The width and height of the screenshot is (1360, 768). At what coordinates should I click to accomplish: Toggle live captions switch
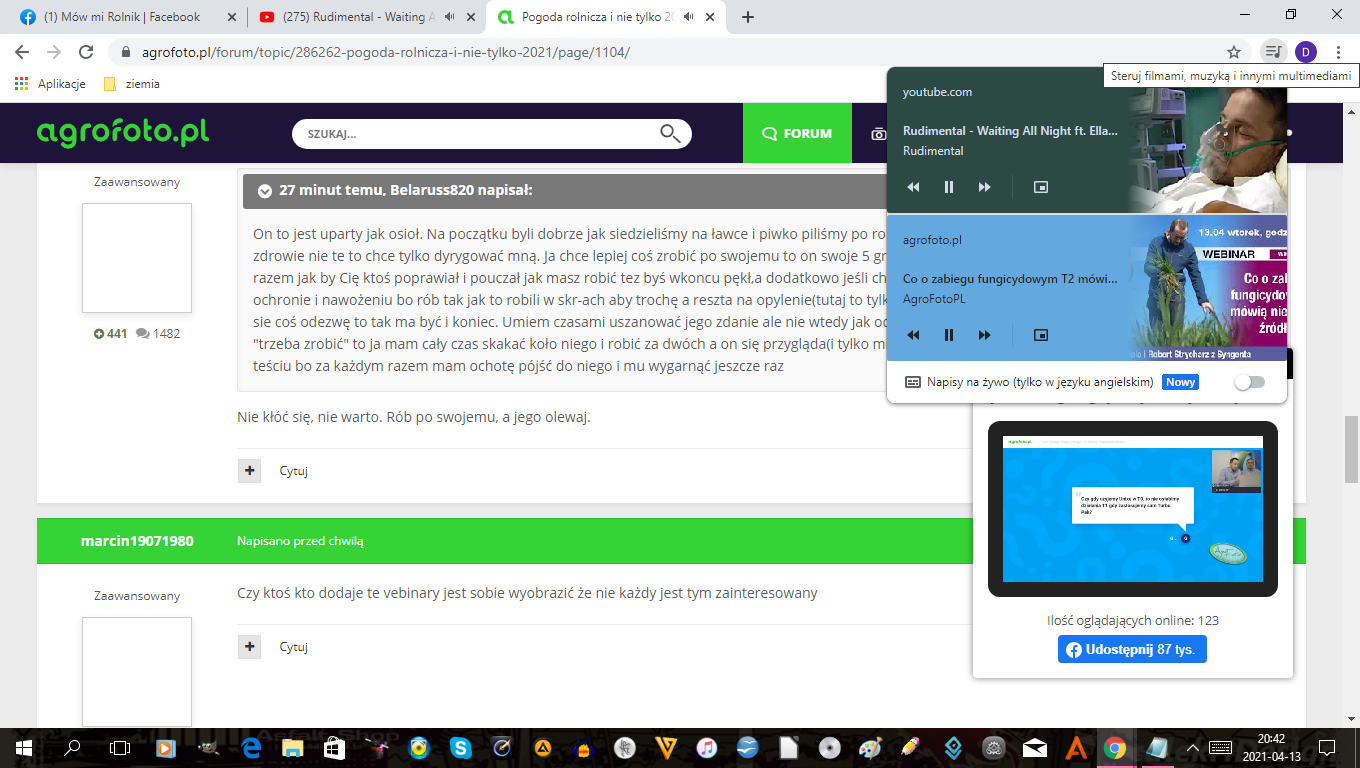(1249, 382)
